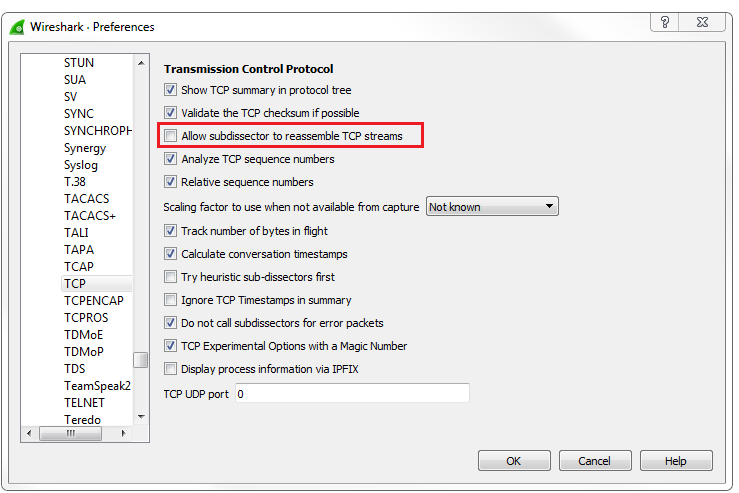
Task: Enable Allow subdissector to reassemble TCP streams
Action: coord(171,136)
